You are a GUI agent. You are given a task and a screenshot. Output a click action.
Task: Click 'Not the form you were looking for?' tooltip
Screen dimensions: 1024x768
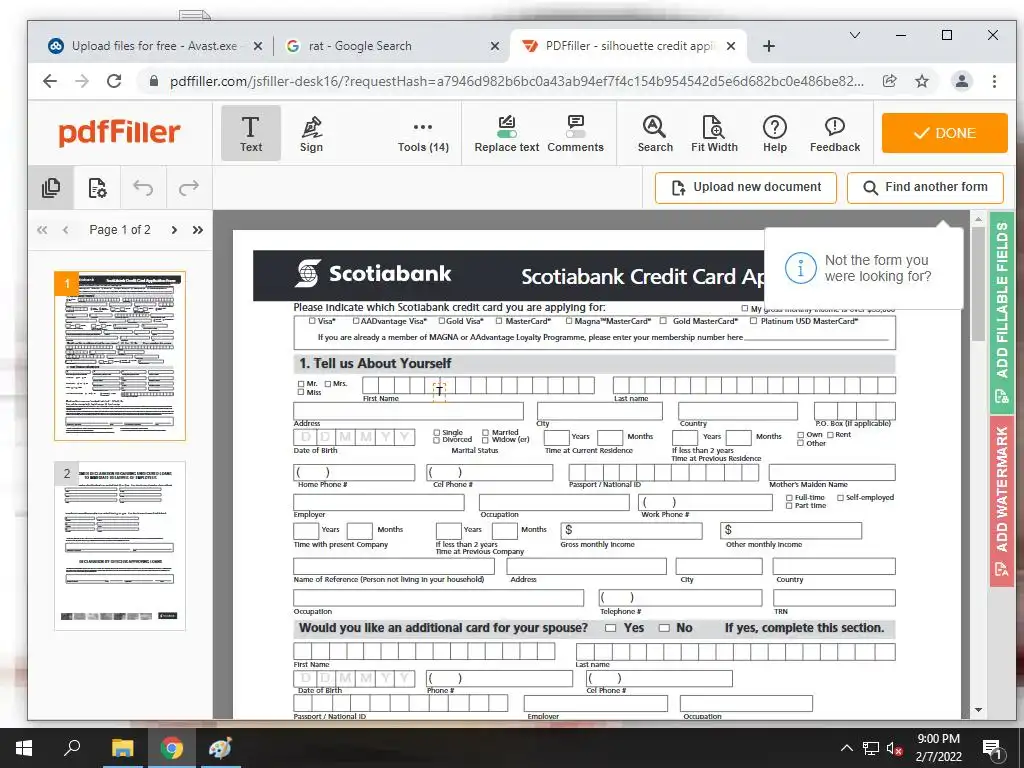tap(863, 268)
